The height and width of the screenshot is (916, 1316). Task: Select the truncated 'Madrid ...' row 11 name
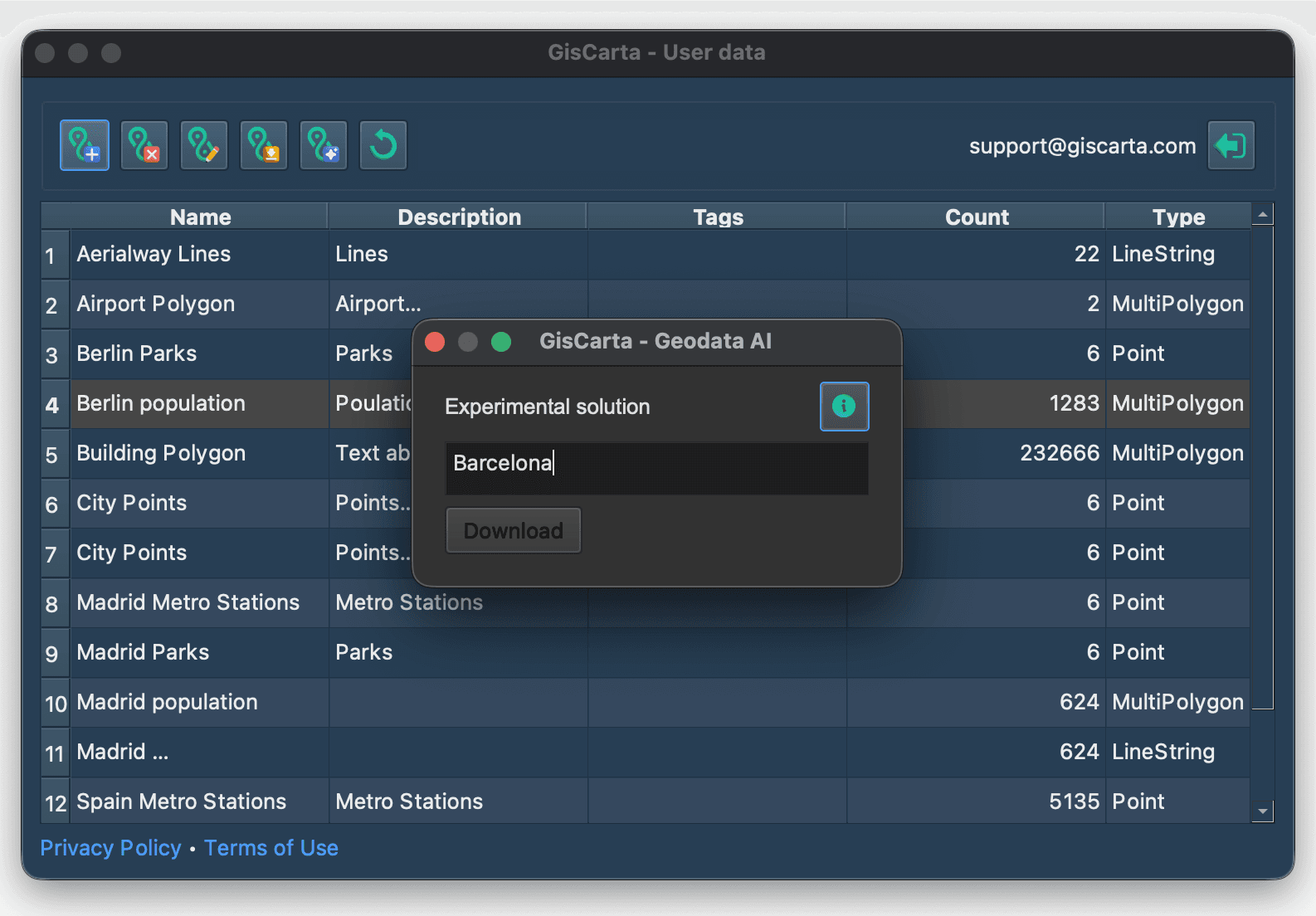pos(123,752)
